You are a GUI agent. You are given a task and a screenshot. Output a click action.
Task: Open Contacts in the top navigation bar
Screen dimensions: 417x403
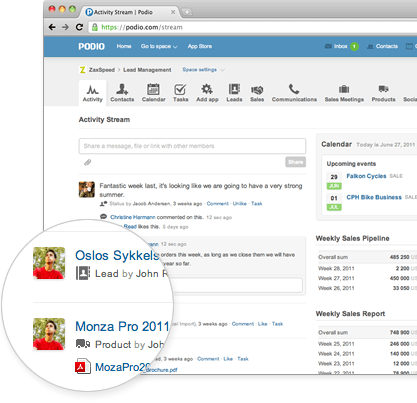click(382, 46)
